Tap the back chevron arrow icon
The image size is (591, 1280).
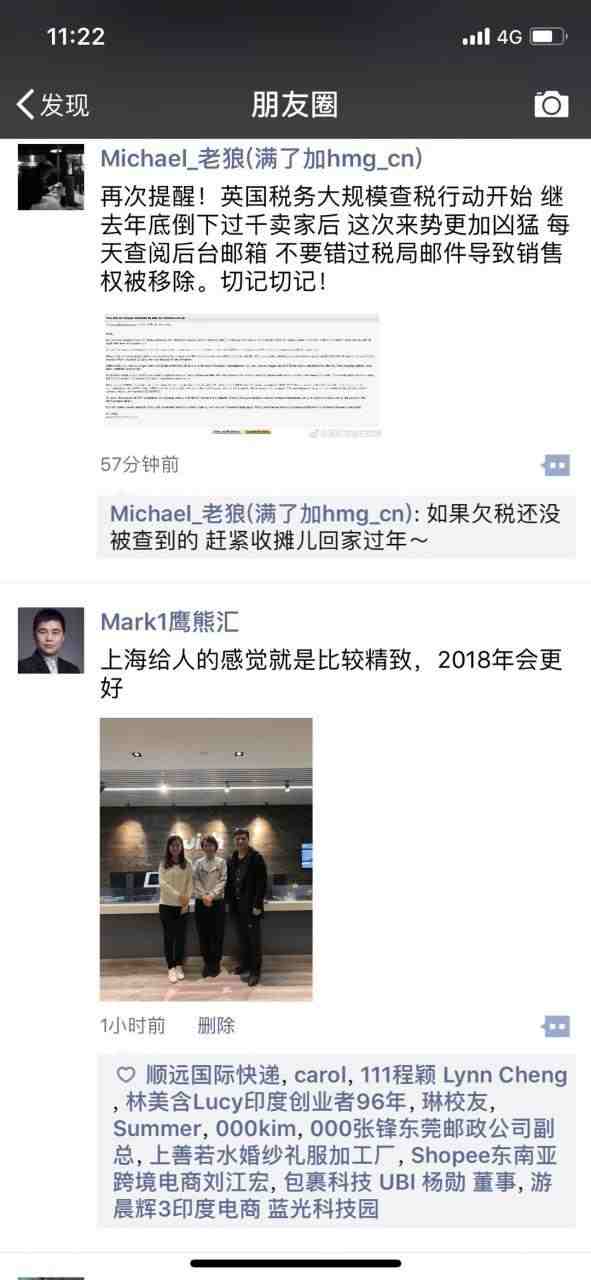coord(26,104)
